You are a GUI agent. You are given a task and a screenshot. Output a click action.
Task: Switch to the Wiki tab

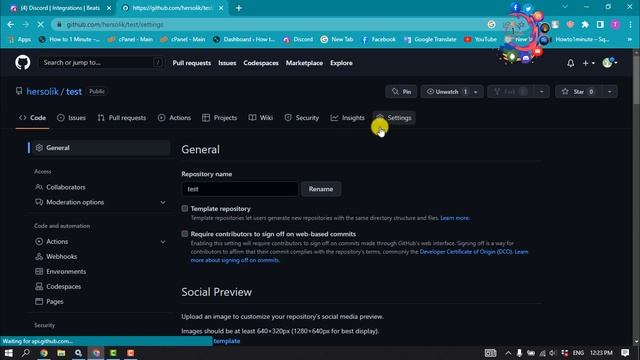coord(261,118)
